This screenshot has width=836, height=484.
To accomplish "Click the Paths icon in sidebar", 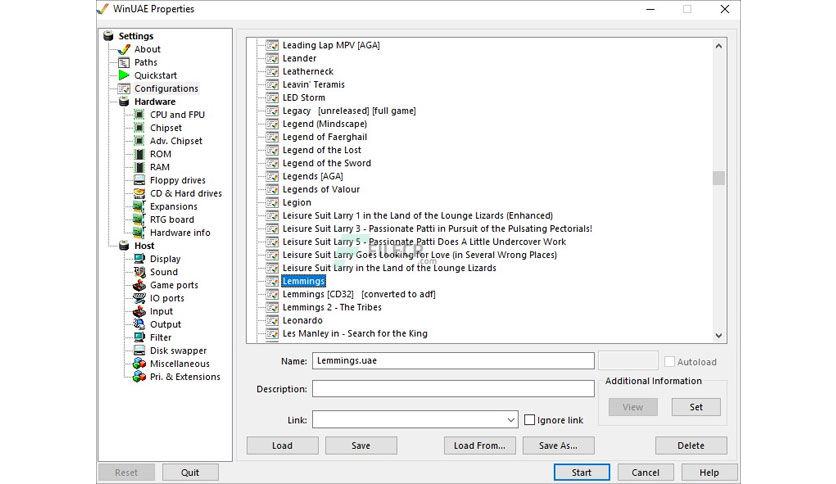I will [124, 62].
